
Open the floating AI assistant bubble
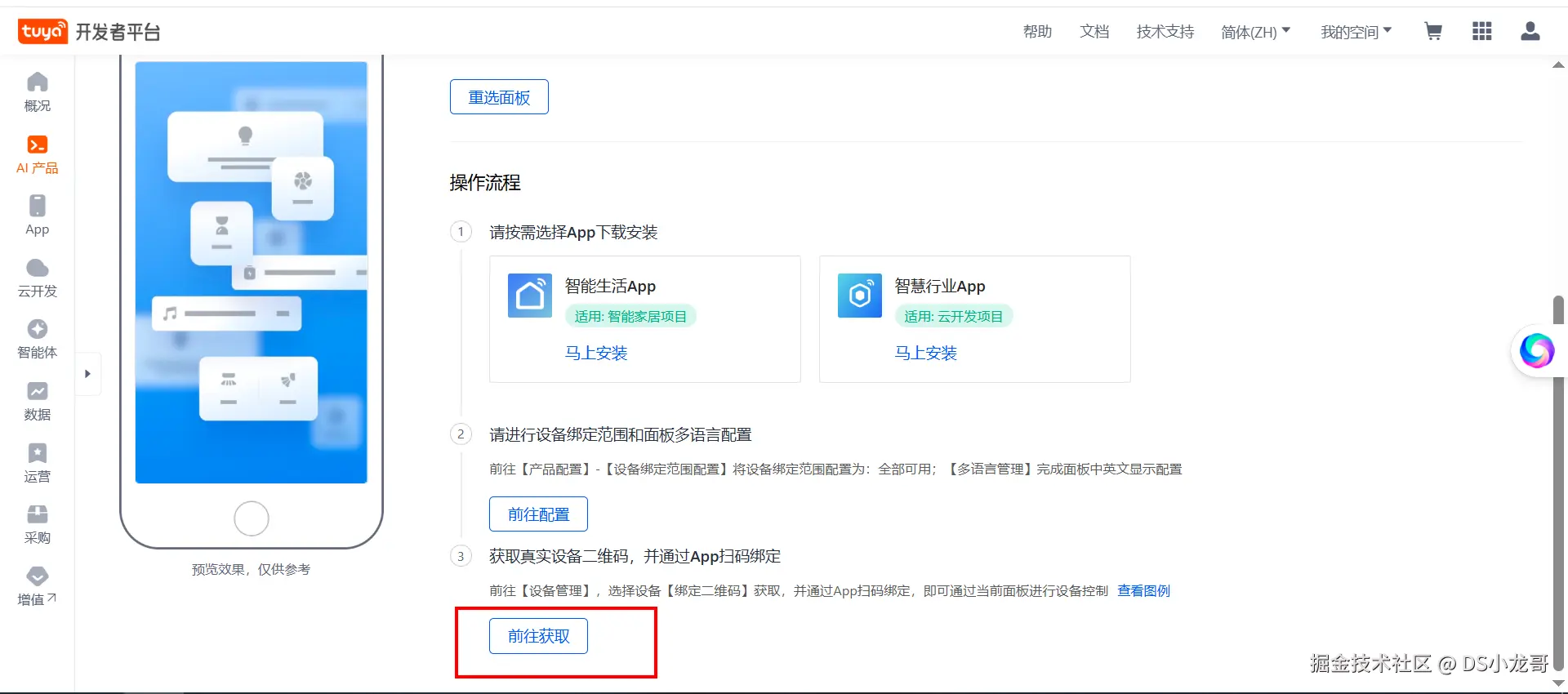(1536, 351)
